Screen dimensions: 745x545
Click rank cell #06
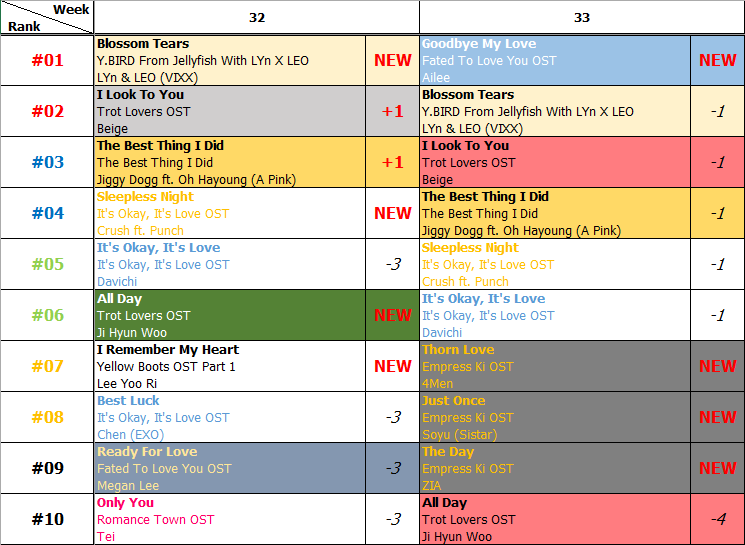(47, 315)
